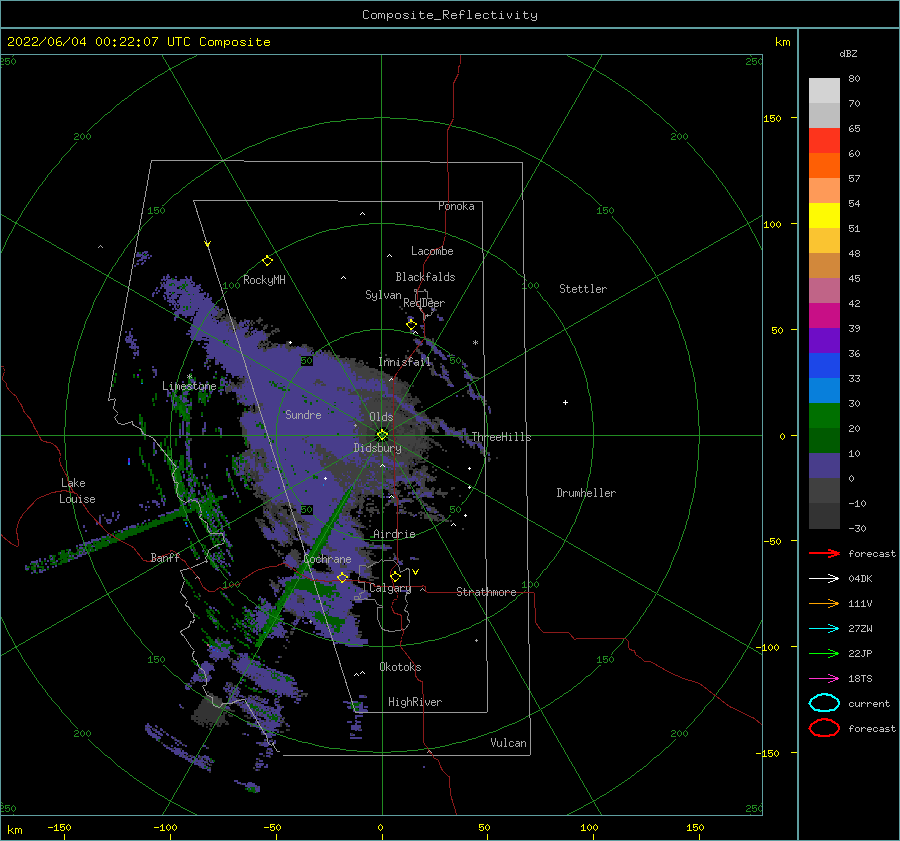This screenshot has width=900, height=841.
Task: Click the Lake Louise label
Action: pos(78,491)
